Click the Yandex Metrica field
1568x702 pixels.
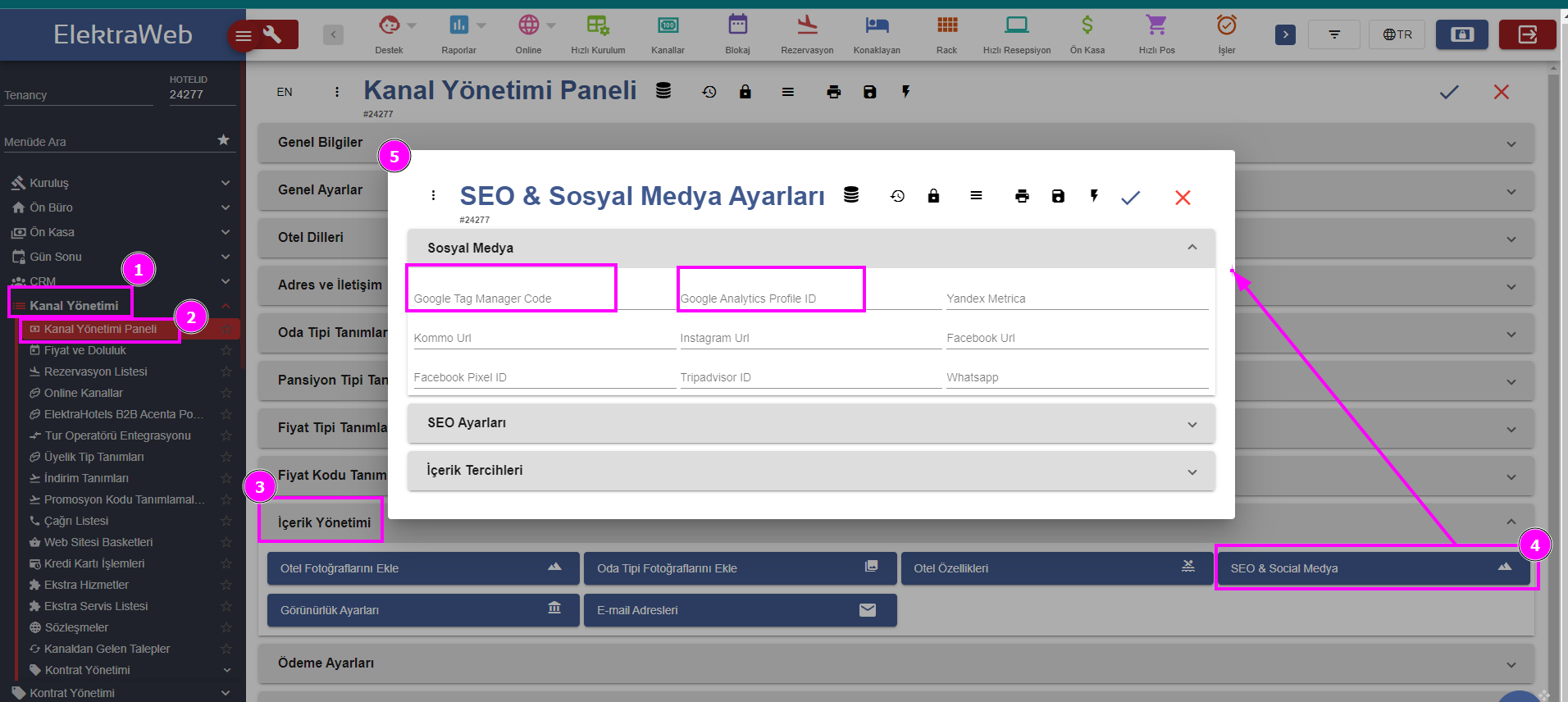click(x=1077, y=297)
